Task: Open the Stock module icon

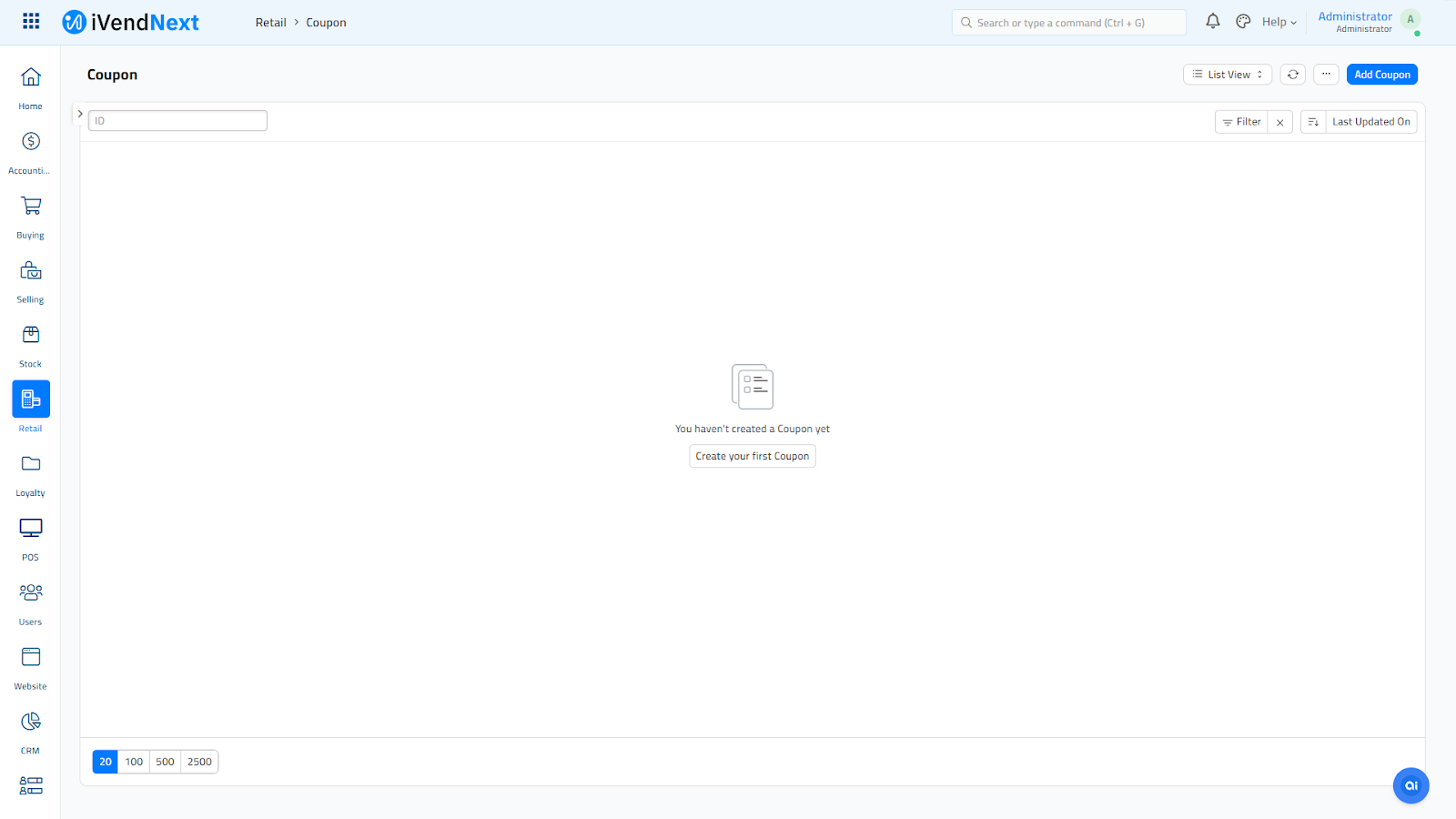Action: [x=31, y=336]
